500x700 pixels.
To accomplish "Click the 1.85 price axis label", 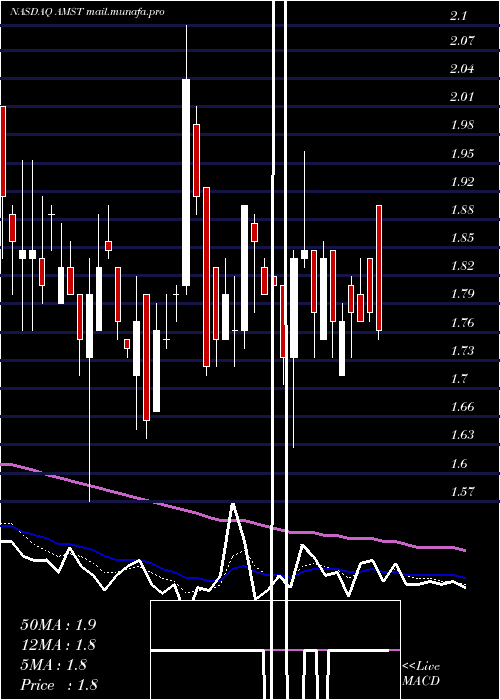I will coord(462,238).
